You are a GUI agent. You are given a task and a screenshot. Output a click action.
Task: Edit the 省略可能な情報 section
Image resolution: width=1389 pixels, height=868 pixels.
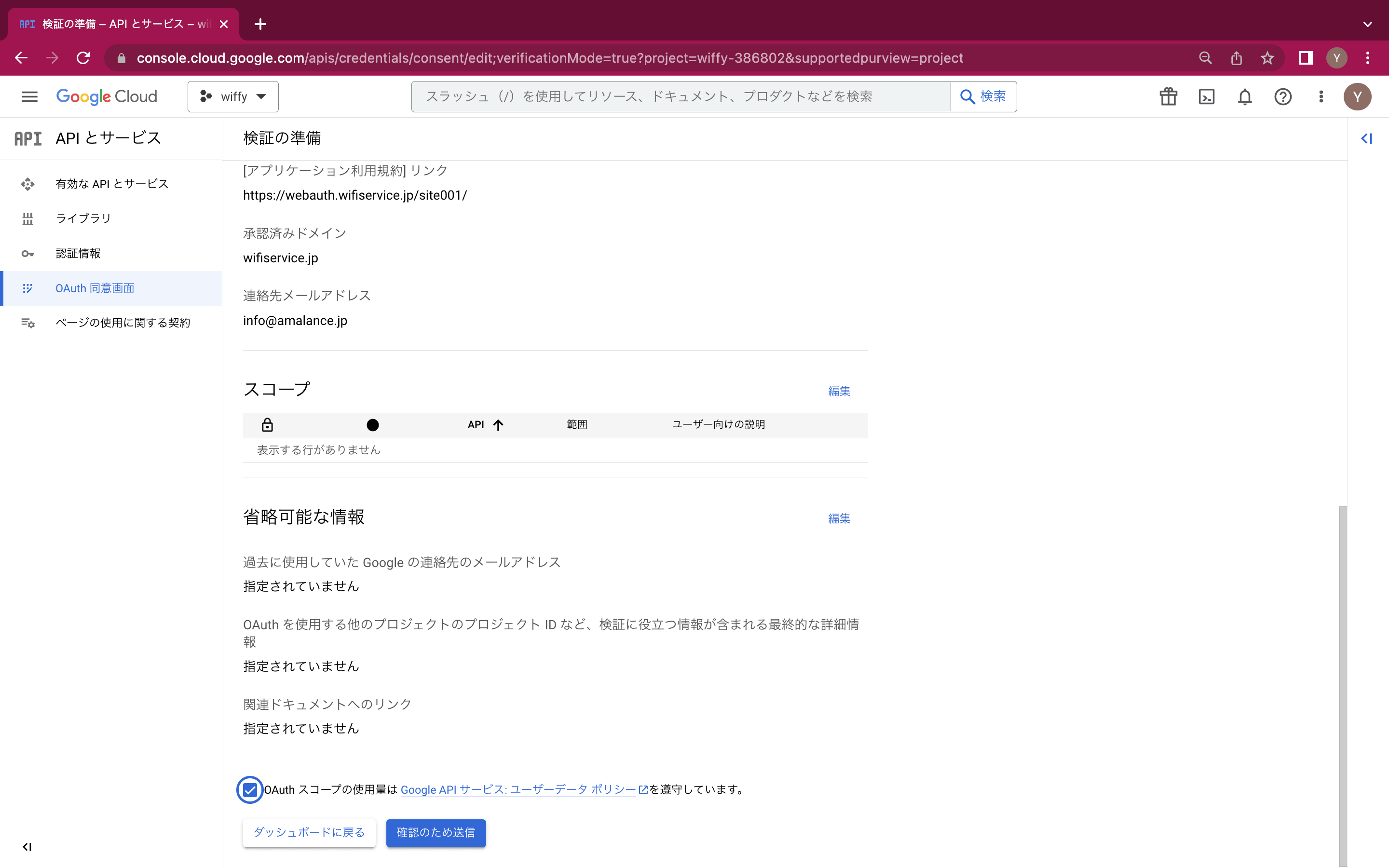coord(839,518)
